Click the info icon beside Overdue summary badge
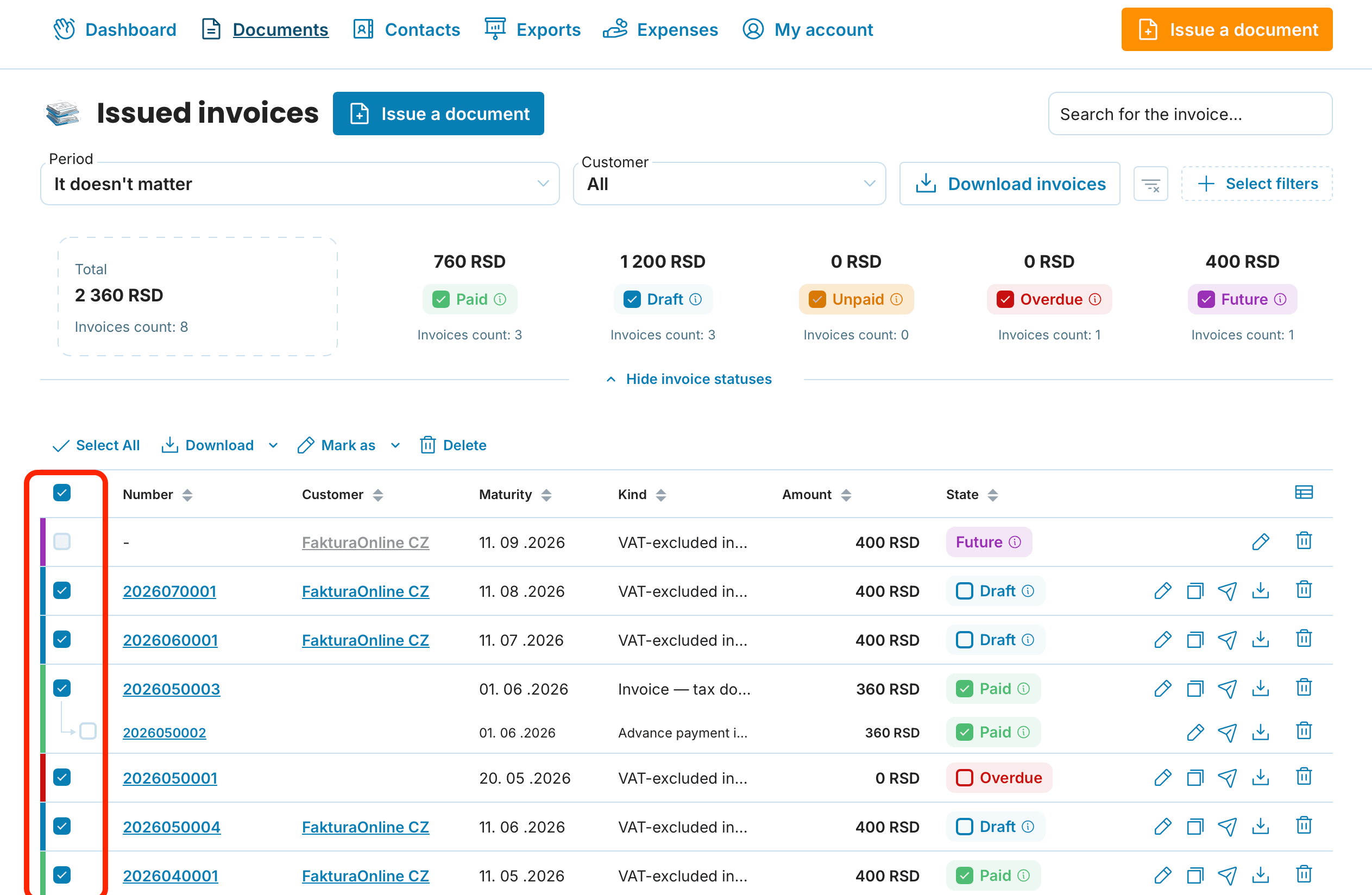Image resolution: width=1372 pixels, height=895 pixels. click(x=1096, y=300)
